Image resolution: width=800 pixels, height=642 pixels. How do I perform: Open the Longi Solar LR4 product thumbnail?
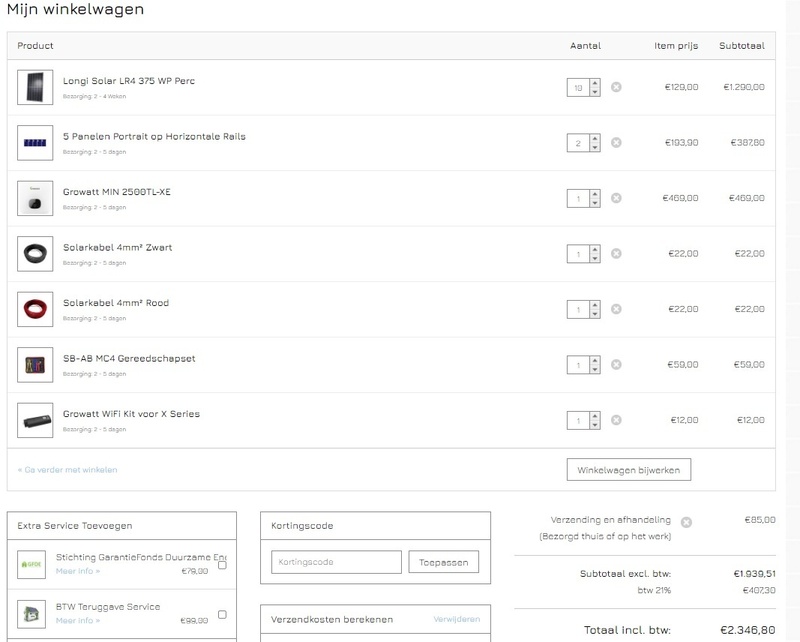coord(35,87)
